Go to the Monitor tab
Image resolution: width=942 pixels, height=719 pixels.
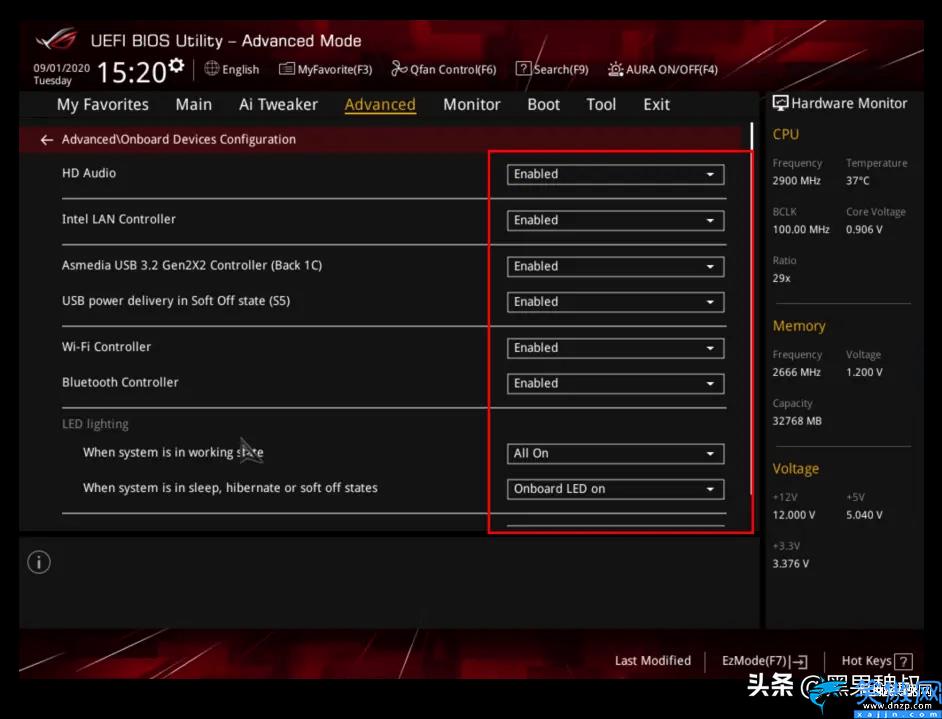pyautogui.click(x=472, y=105)
